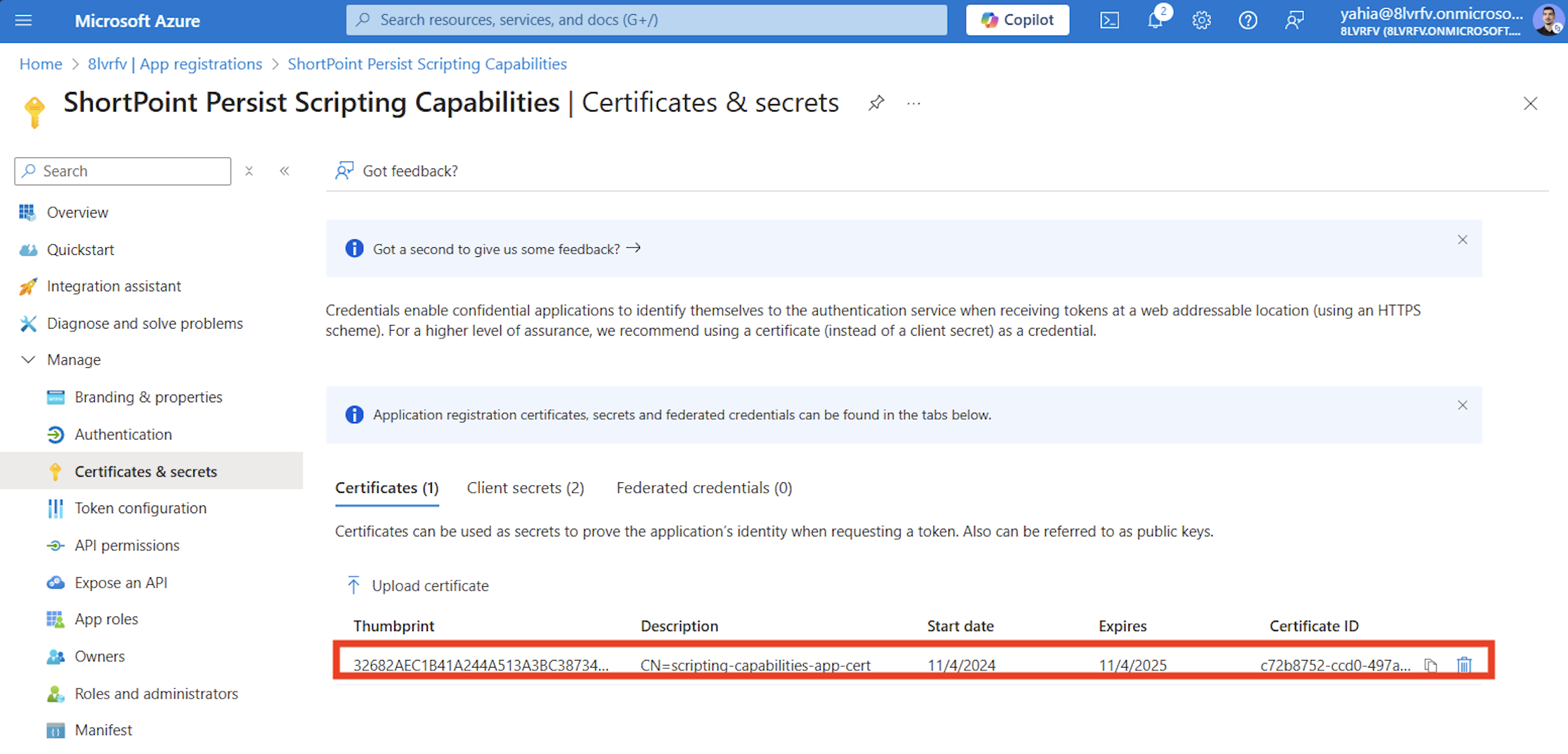Click the top bar feedback icon
This screenshot has width=1568, height=754.
tap(1294, 20)
